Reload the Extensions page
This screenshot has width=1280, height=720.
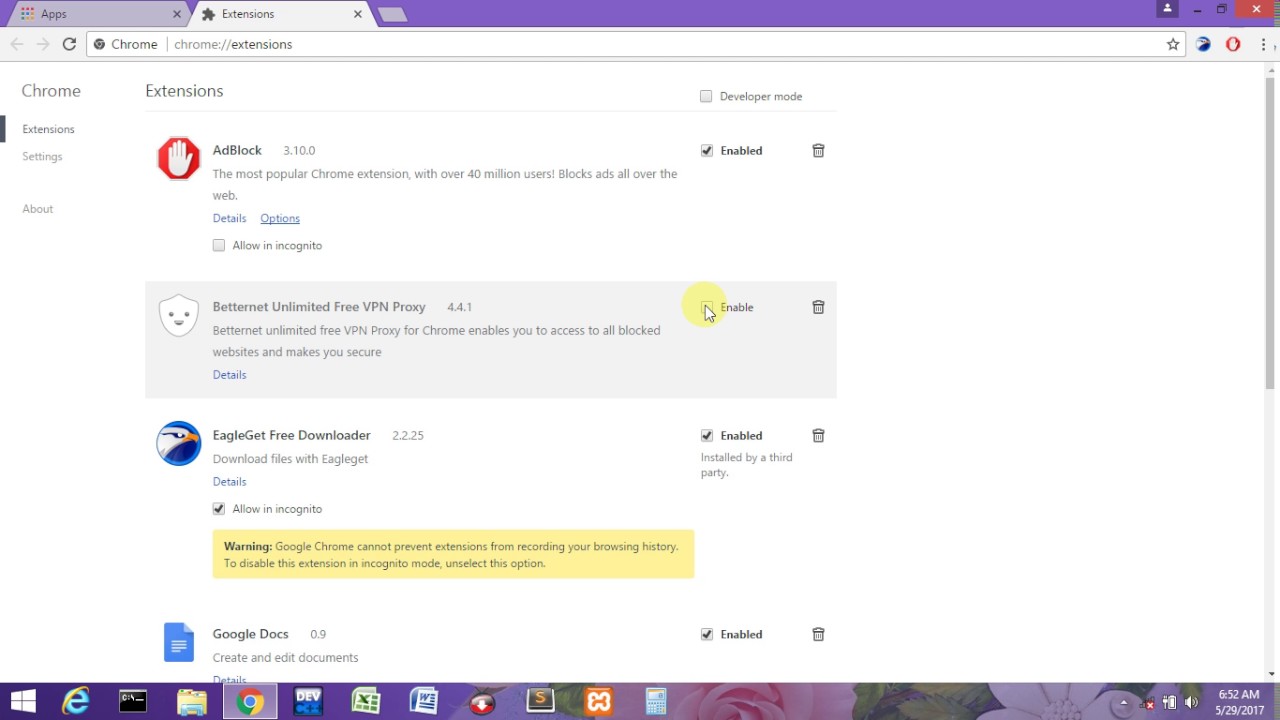(x=69, y=44)
